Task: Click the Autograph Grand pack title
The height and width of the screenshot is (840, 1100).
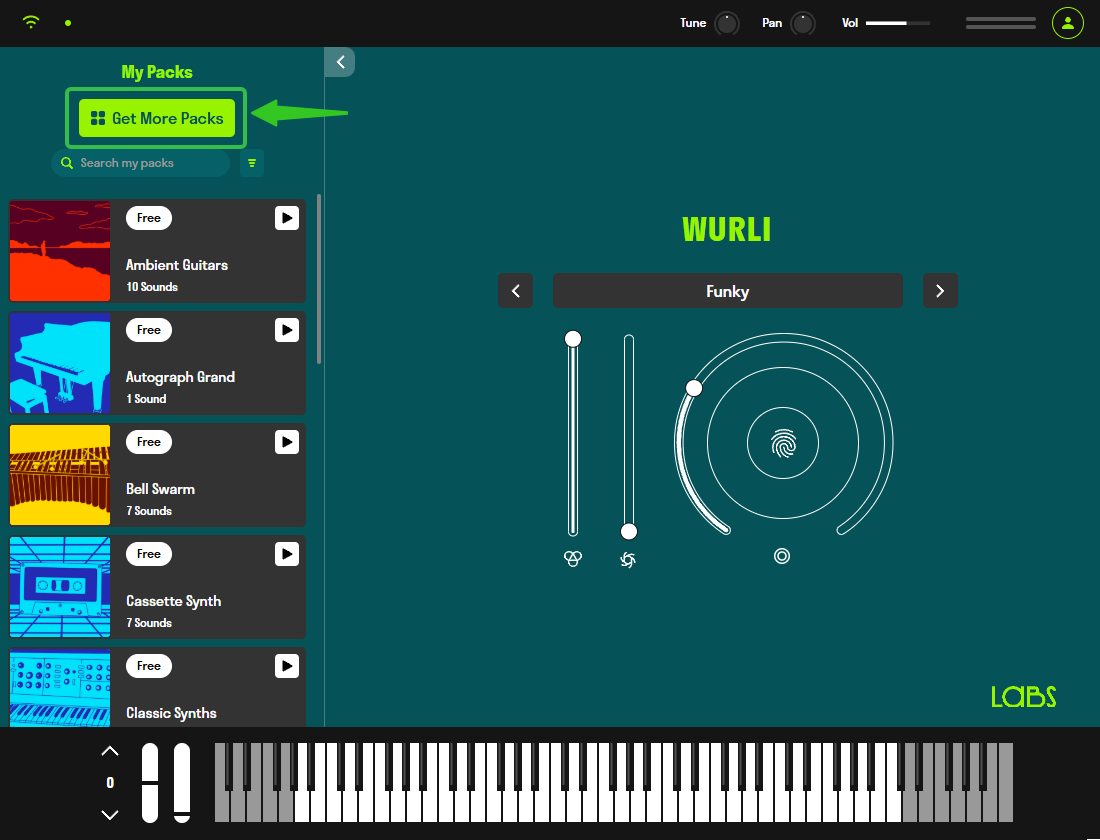Action: (180, 378)
